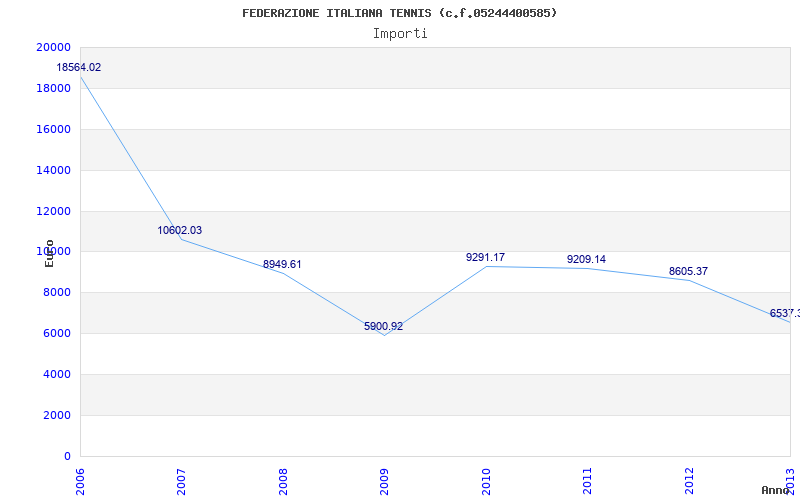
Task: Click the data label 8949.61
Action: (282, 264)
